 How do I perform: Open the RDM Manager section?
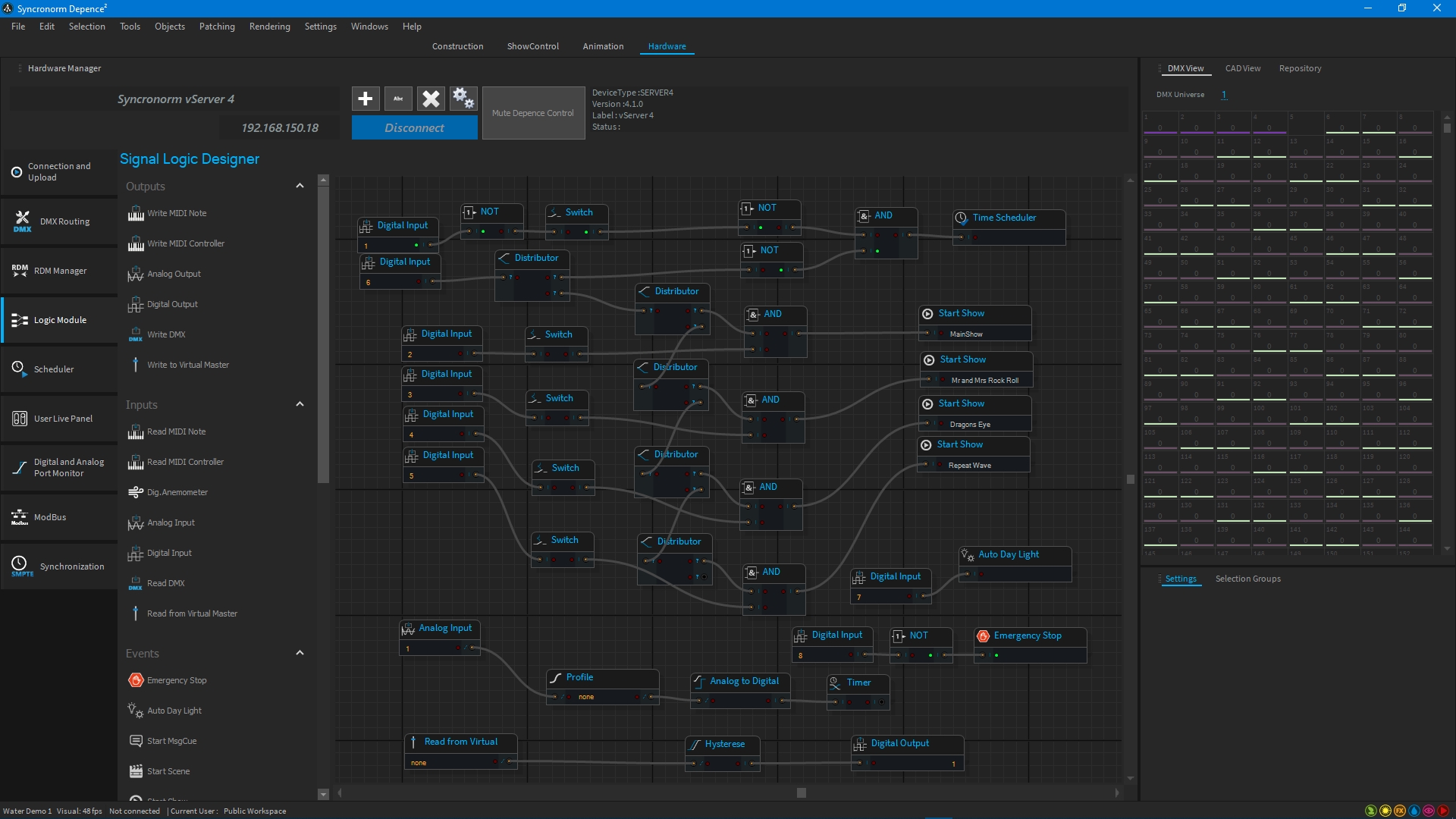pyautogui.click(x=59, y=271)
